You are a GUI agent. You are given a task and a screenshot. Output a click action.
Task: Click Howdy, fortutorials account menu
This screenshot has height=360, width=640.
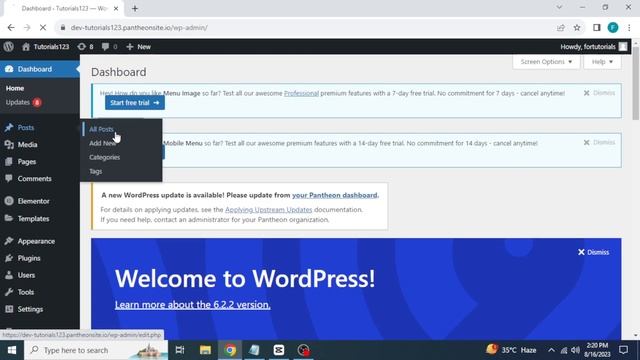click(x=593, y=47)
